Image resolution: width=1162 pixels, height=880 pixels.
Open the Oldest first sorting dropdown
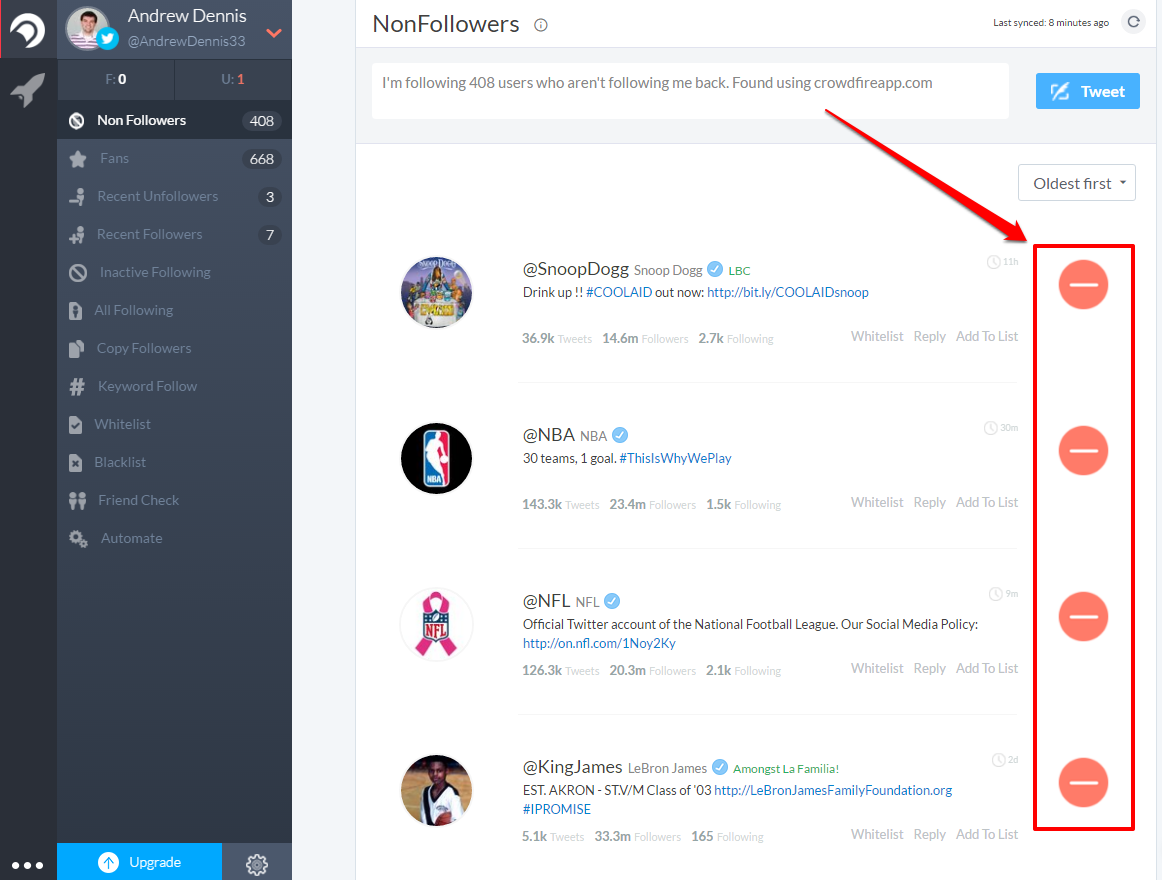(x=1076, y=182)
